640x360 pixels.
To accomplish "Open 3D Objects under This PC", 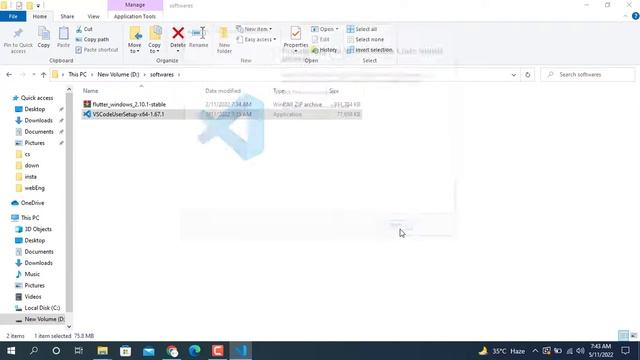I will pos(38,229).
